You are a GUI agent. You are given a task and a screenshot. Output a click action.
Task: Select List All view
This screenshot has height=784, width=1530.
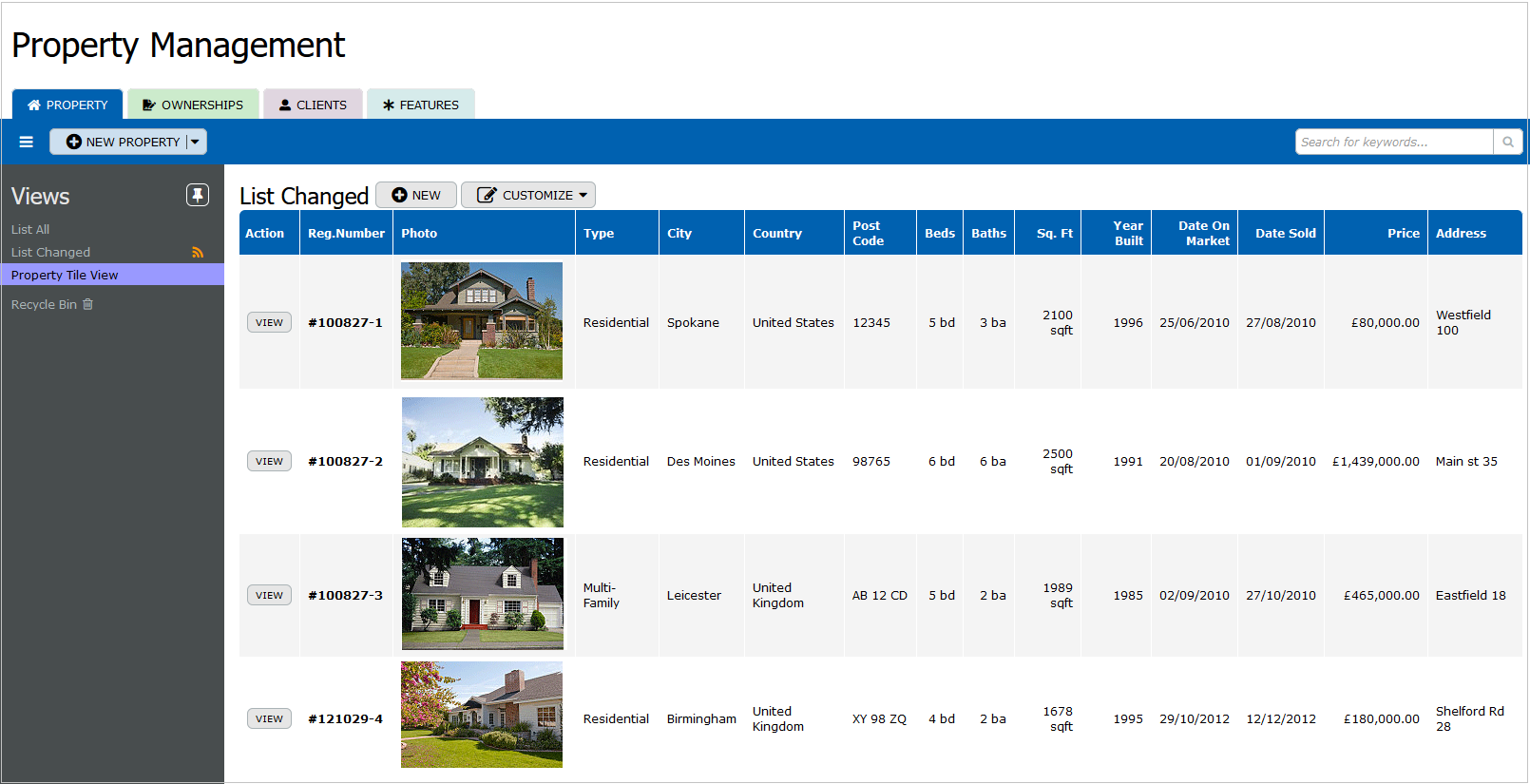pos(30,229)
